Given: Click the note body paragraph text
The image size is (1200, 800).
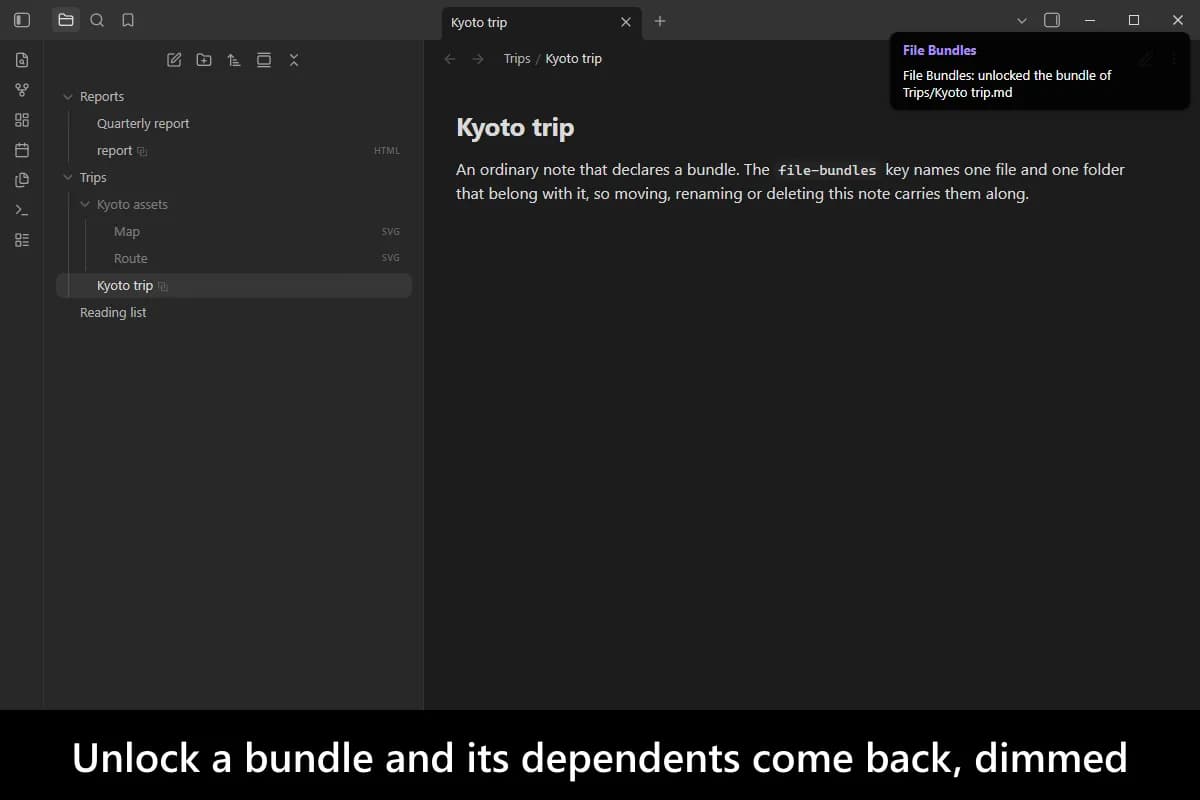Looking at the screenshot, I should point(790,182).
